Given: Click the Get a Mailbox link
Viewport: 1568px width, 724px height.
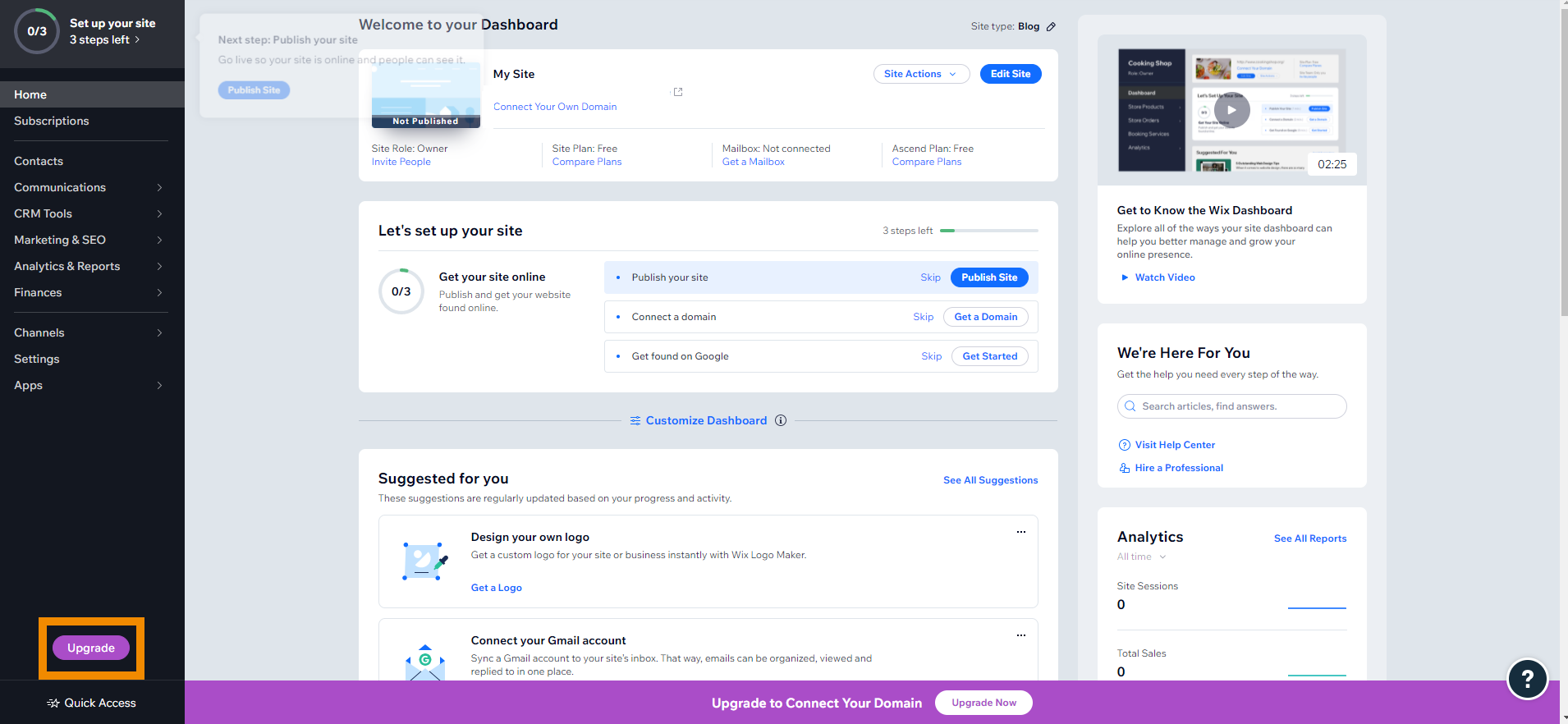Looking at the screenshot, I should click(753, 162).
